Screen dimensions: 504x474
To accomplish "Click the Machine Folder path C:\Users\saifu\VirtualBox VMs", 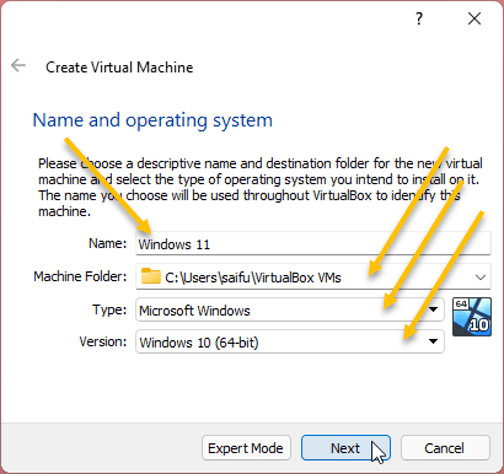I will [x=253, y=277].
